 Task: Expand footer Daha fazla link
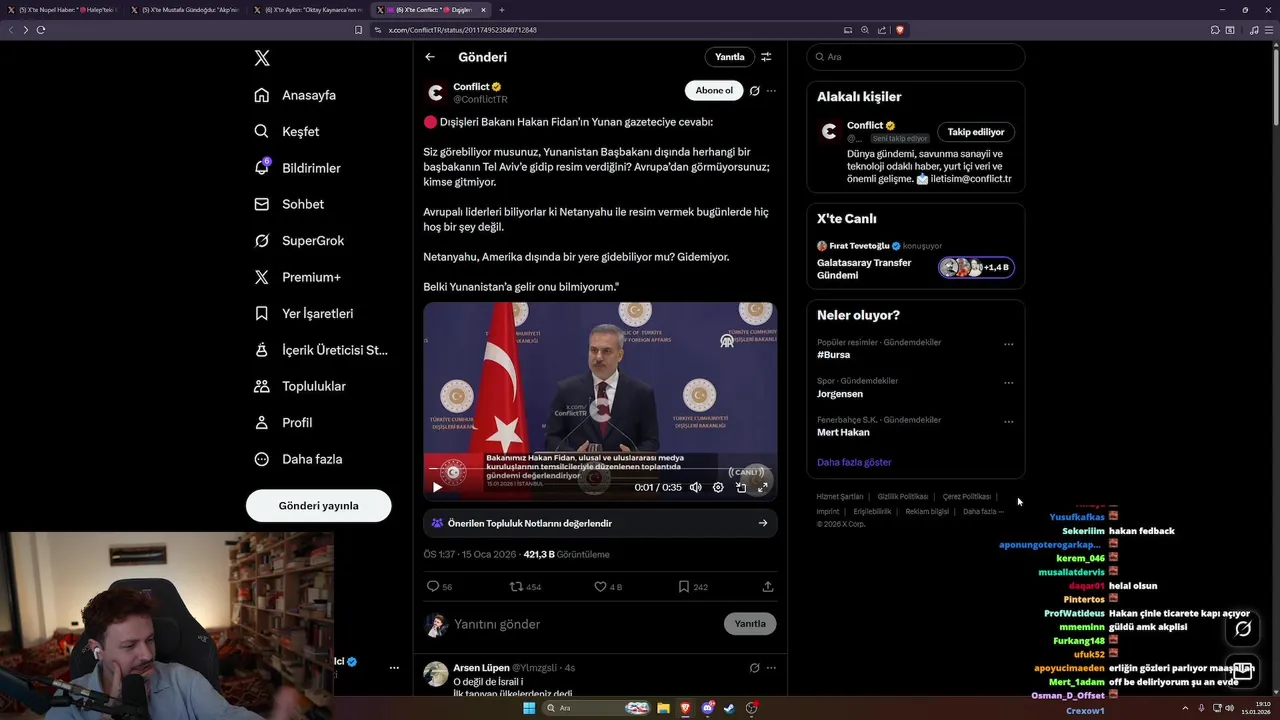(983, 512)
